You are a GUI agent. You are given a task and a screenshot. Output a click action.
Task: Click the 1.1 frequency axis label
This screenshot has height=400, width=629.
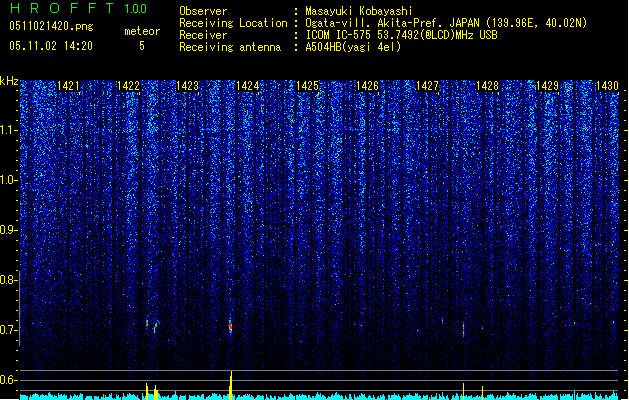pos(8,130)
